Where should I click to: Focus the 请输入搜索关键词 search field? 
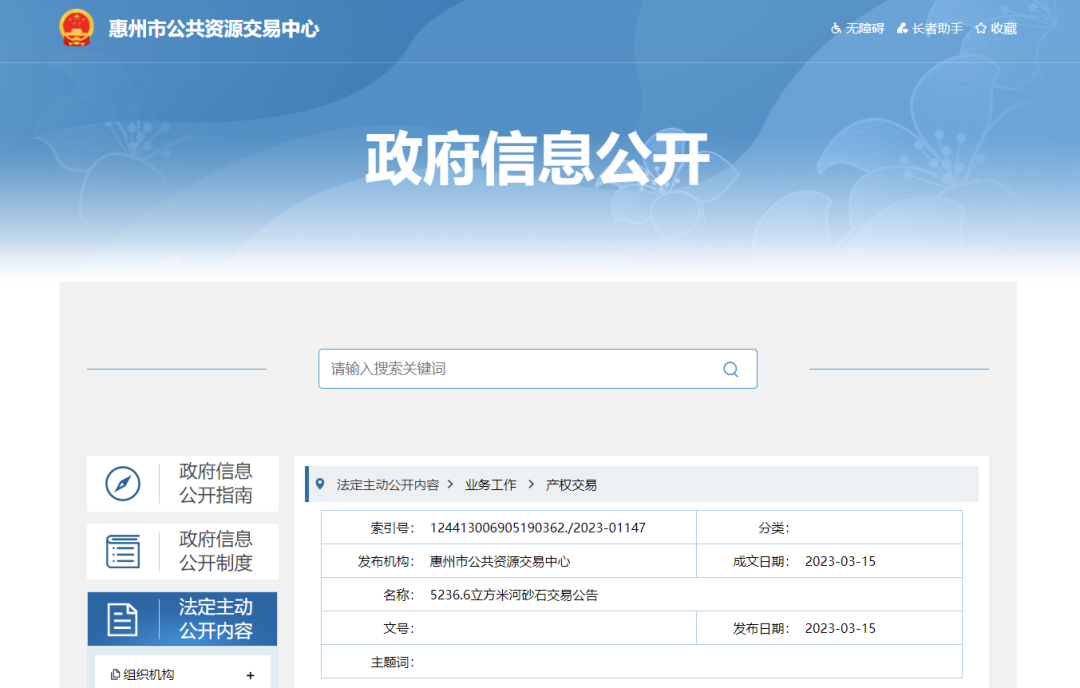tap(520, 369)
